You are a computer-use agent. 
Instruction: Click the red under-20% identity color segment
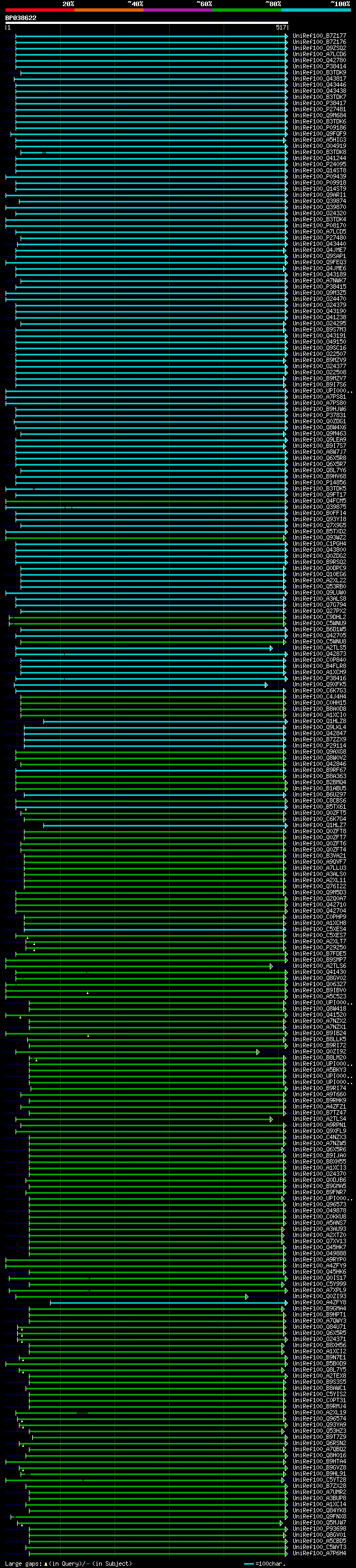(39, 10)
